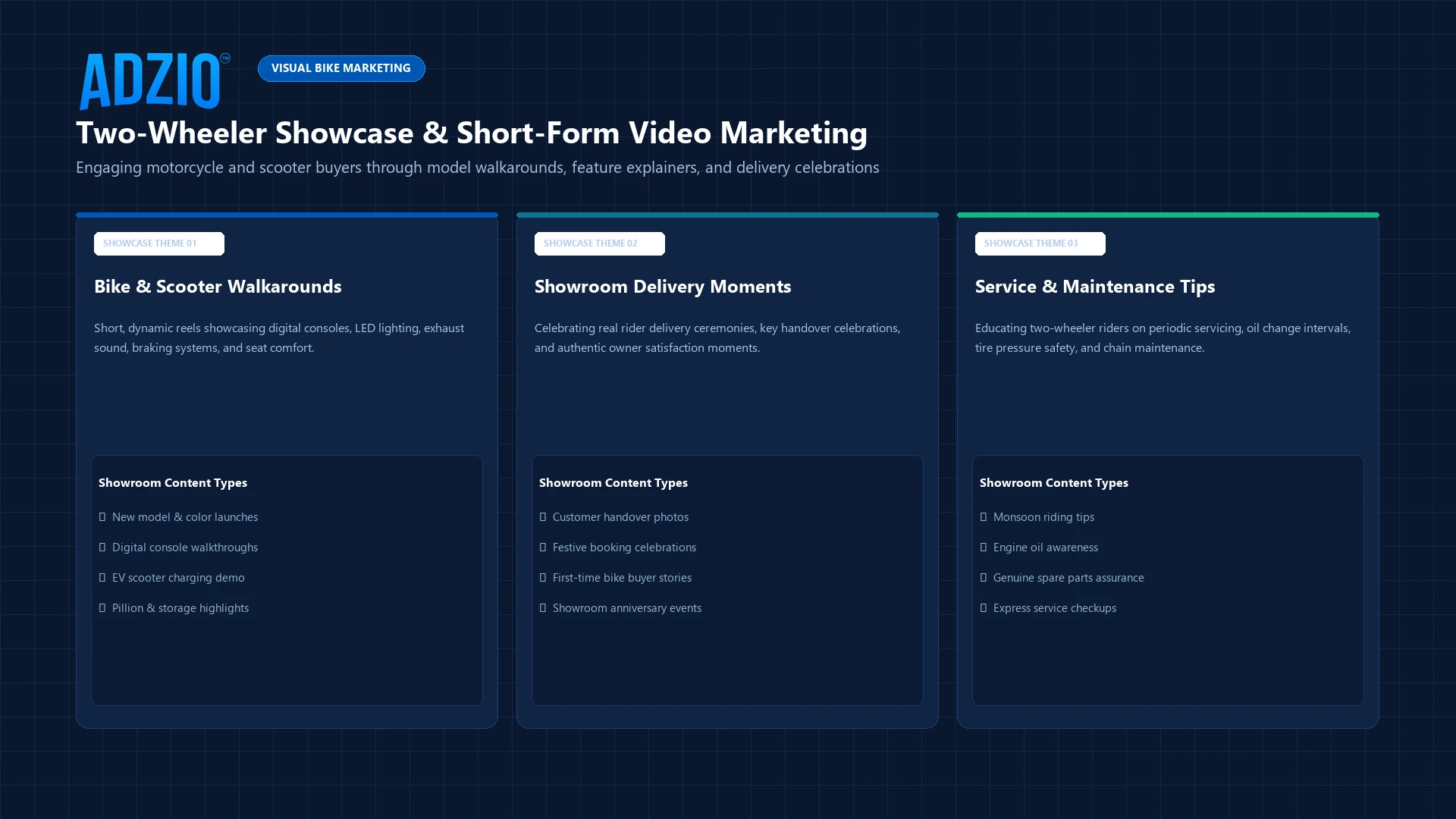Click the main title Two-Wheeler Showcase heading

(472, 133)
